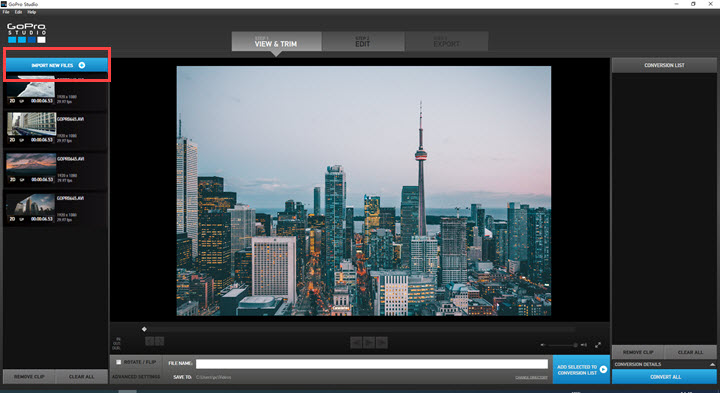
Task: Select the skyscrapers clip thumbnail
Action: click(x=32, y=204)
